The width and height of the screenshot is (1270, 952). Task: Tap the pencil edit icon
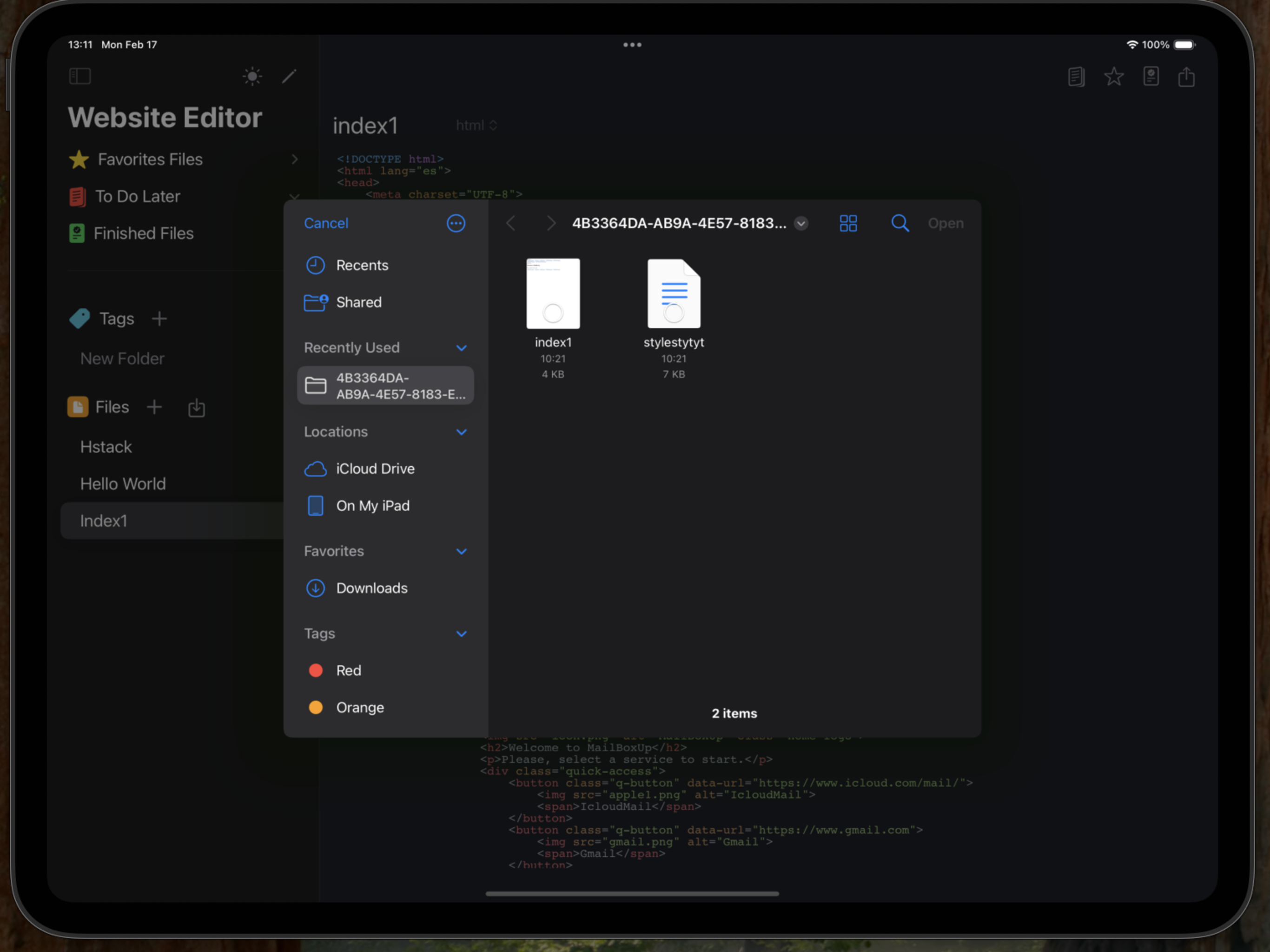289,76
